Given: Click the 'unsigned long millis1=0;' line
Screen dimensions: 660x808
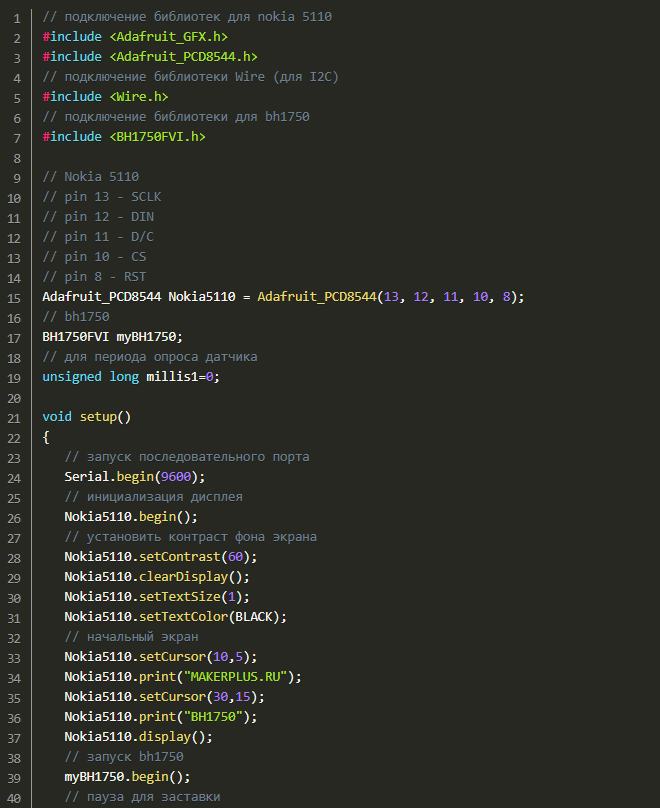Looking at the screenshot, I should click(131, 377).
